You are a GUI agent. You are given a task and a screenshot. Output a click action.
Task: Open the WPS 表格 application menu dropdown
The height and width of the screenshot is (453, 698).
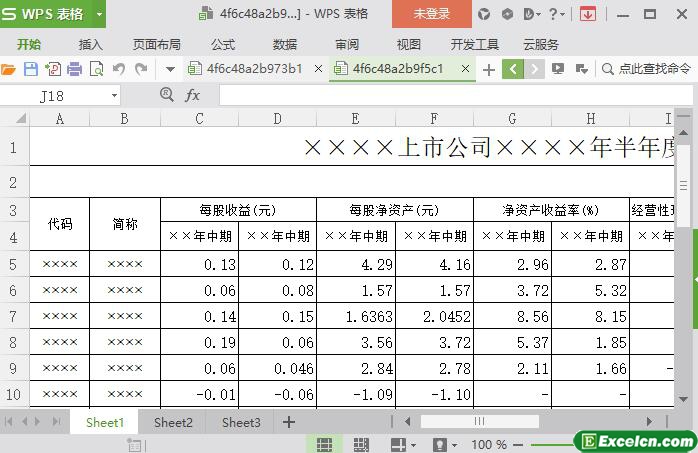pos(99,14)
